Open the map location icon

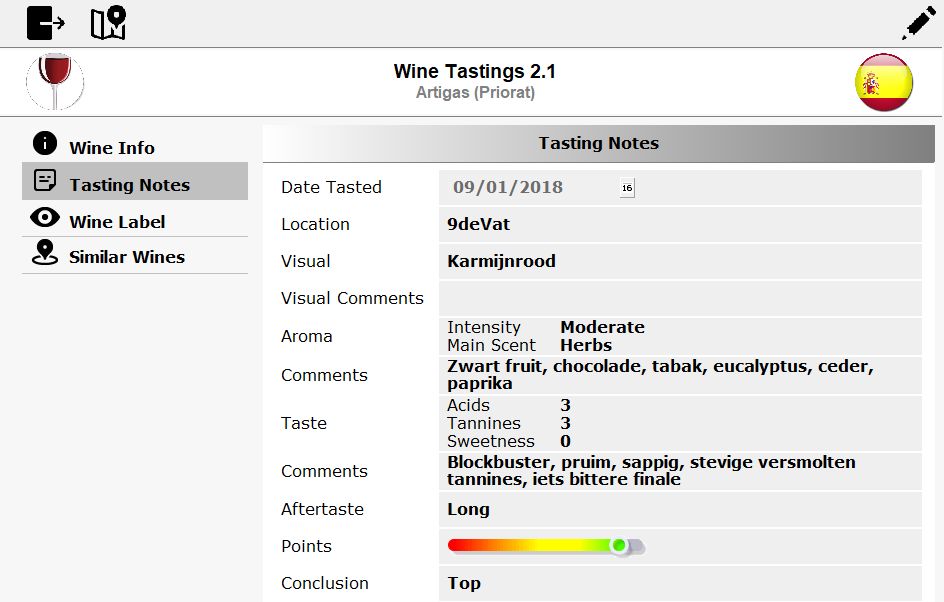(x=108, y=23)
